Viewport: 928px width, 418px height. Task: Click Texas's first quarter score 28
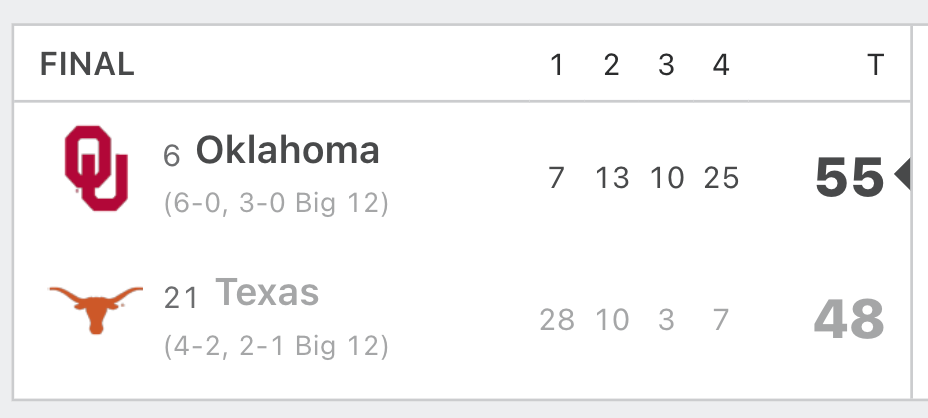point(557,320)
